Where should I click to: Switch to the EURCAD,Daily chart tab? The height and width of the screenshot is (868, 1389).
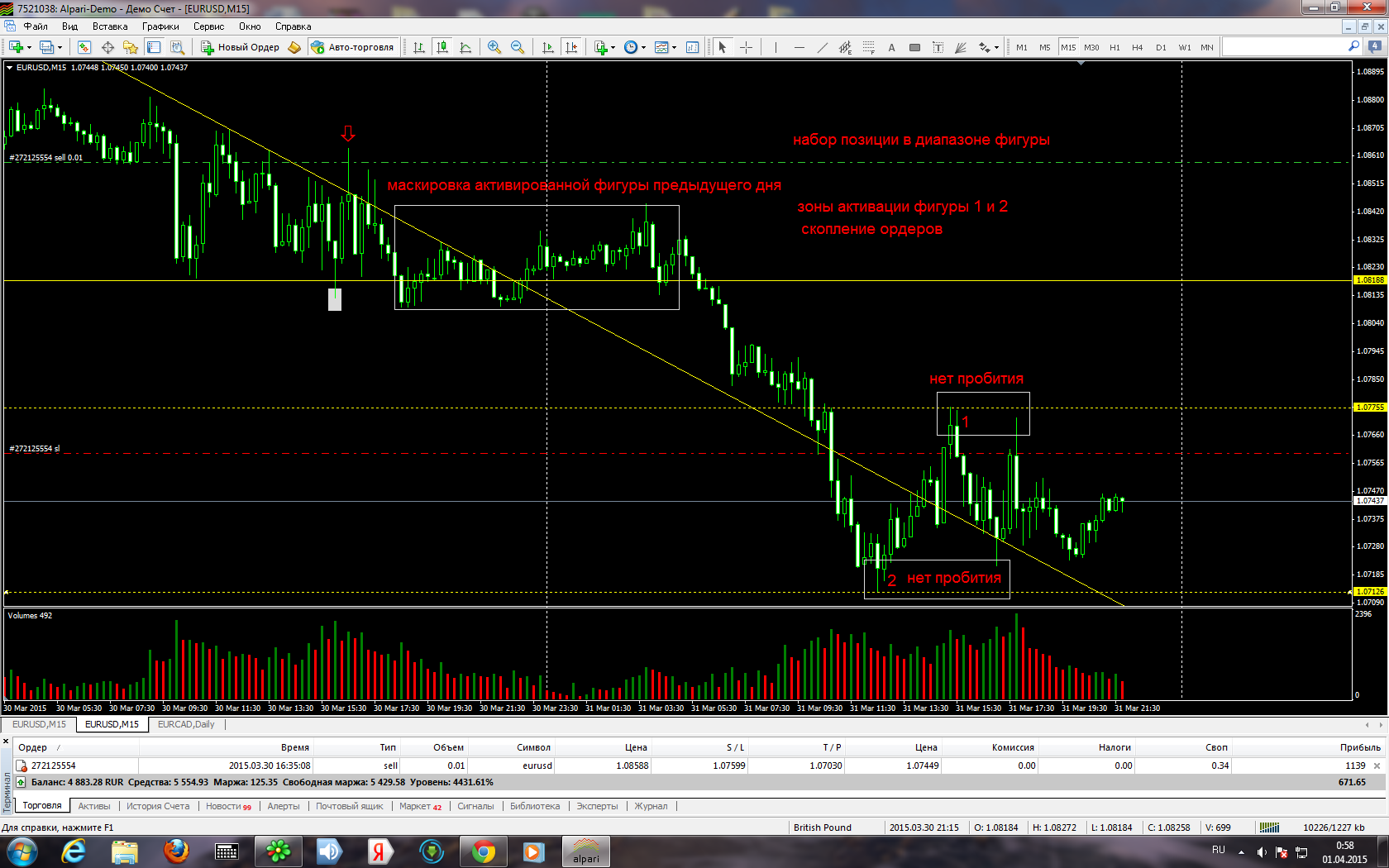186,724
